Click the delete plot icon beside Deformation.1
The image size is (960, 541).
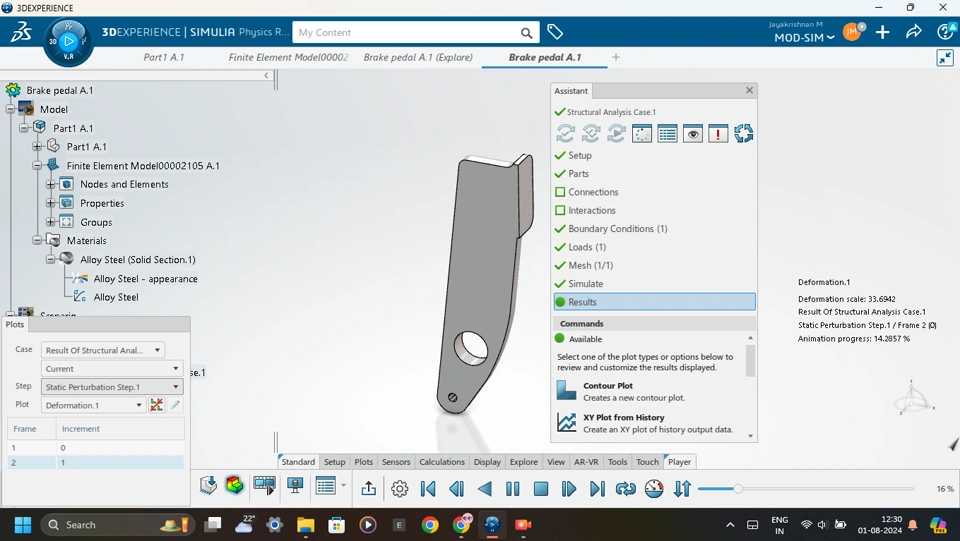157,405
